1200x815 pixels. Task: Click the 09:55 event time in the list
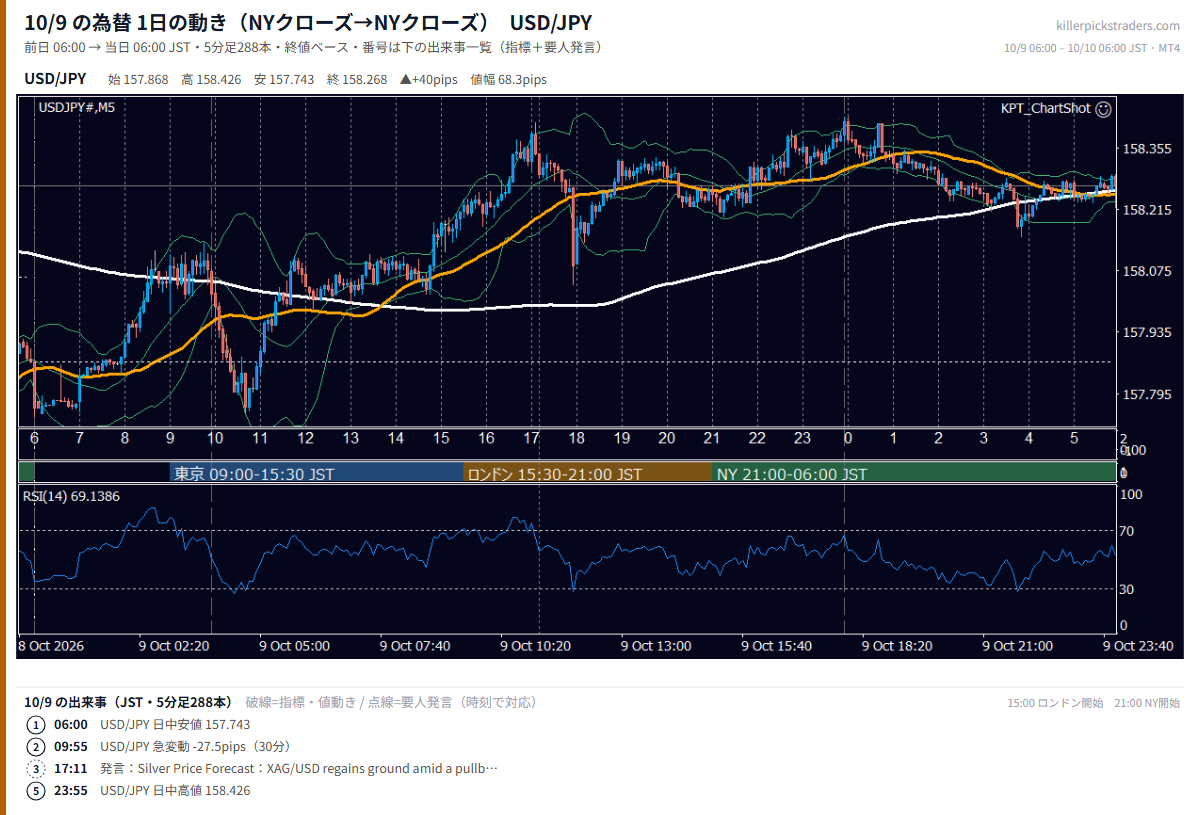(71, 747)
